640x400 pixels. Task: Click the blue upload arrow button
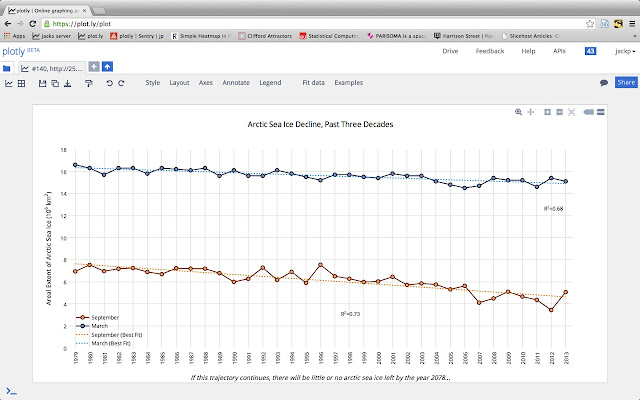click(107, 67)
